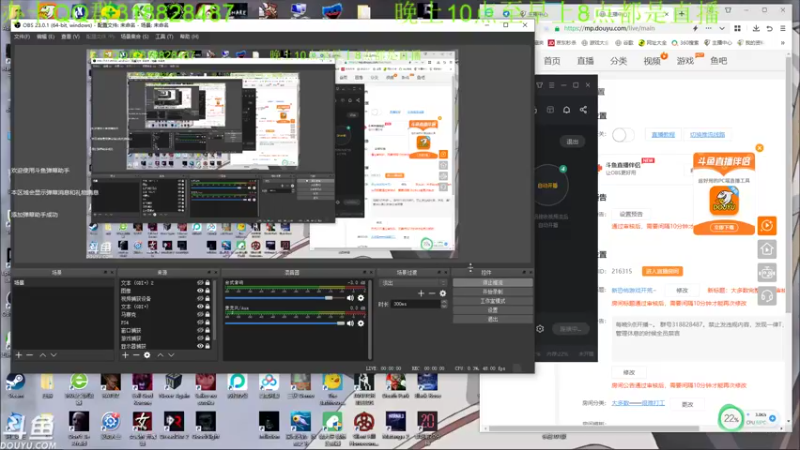Image resolution: width=800 pixels, height=450 pixels.
Task: Open 工具(T) menu in OBS
Action: pos(164,37)
